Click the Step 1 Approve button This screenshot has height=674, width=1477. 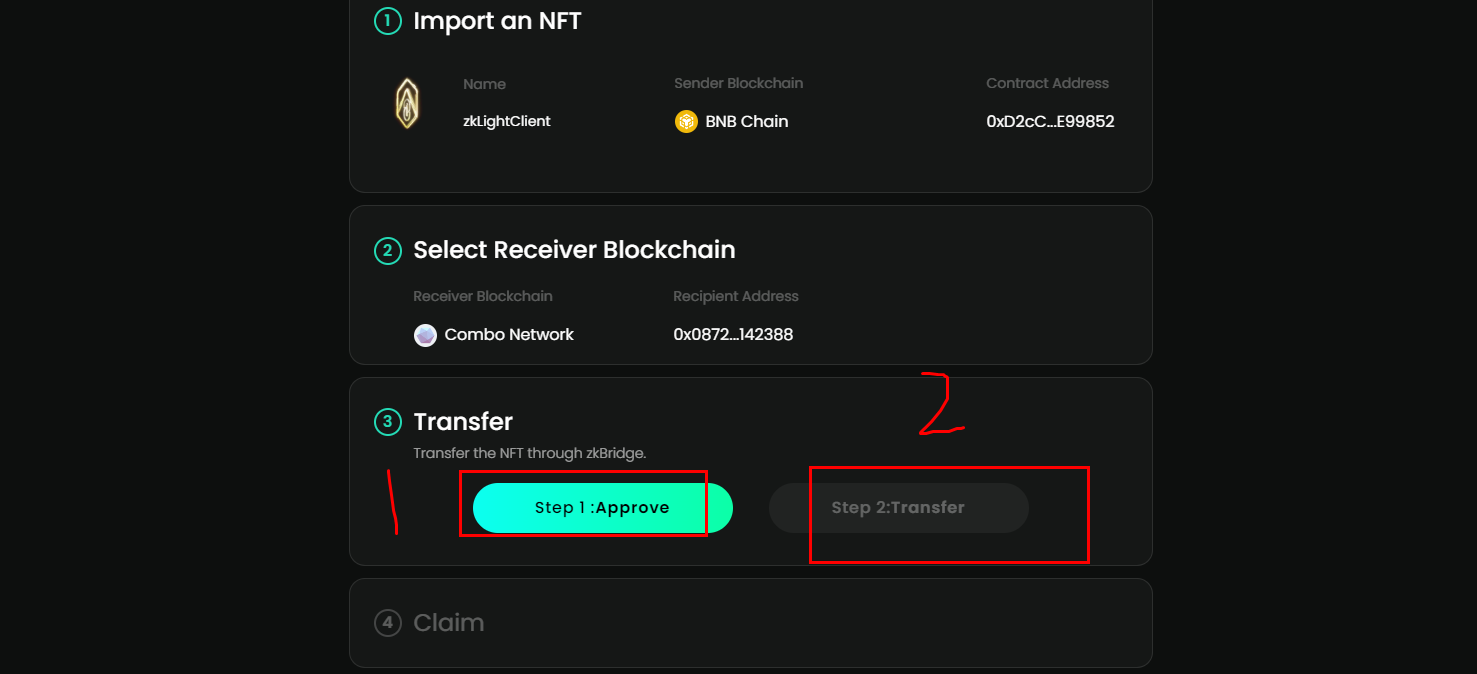tap(602, 508)
